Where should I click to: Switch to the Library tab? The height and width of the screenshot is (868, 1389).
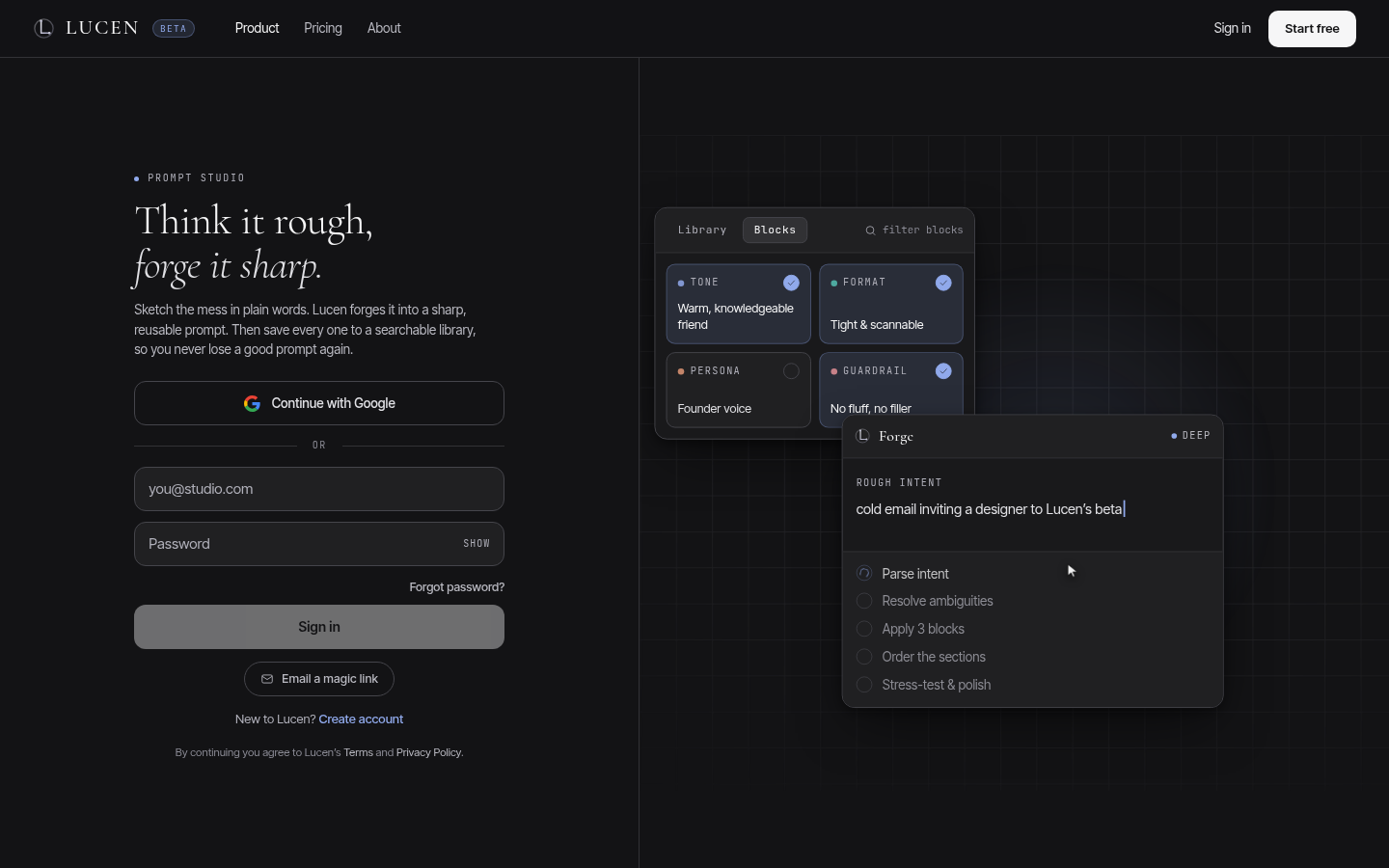[702, 230]
